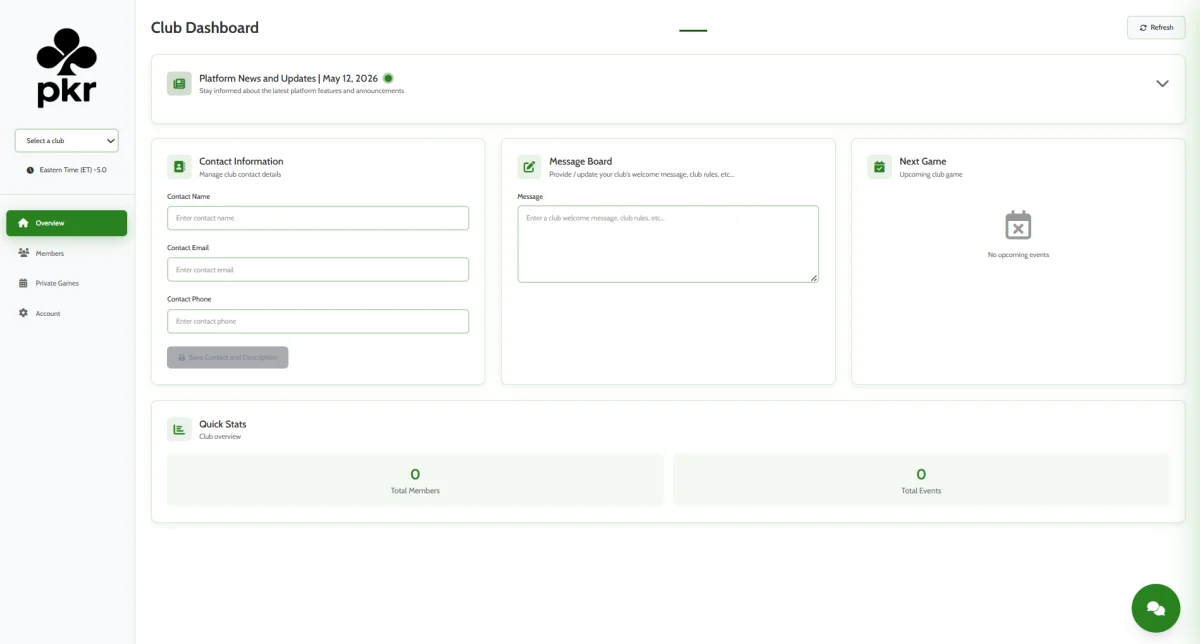1200x644 pixels.
Task: Click the Next Game calendar check icon
Action: [879, 167]
